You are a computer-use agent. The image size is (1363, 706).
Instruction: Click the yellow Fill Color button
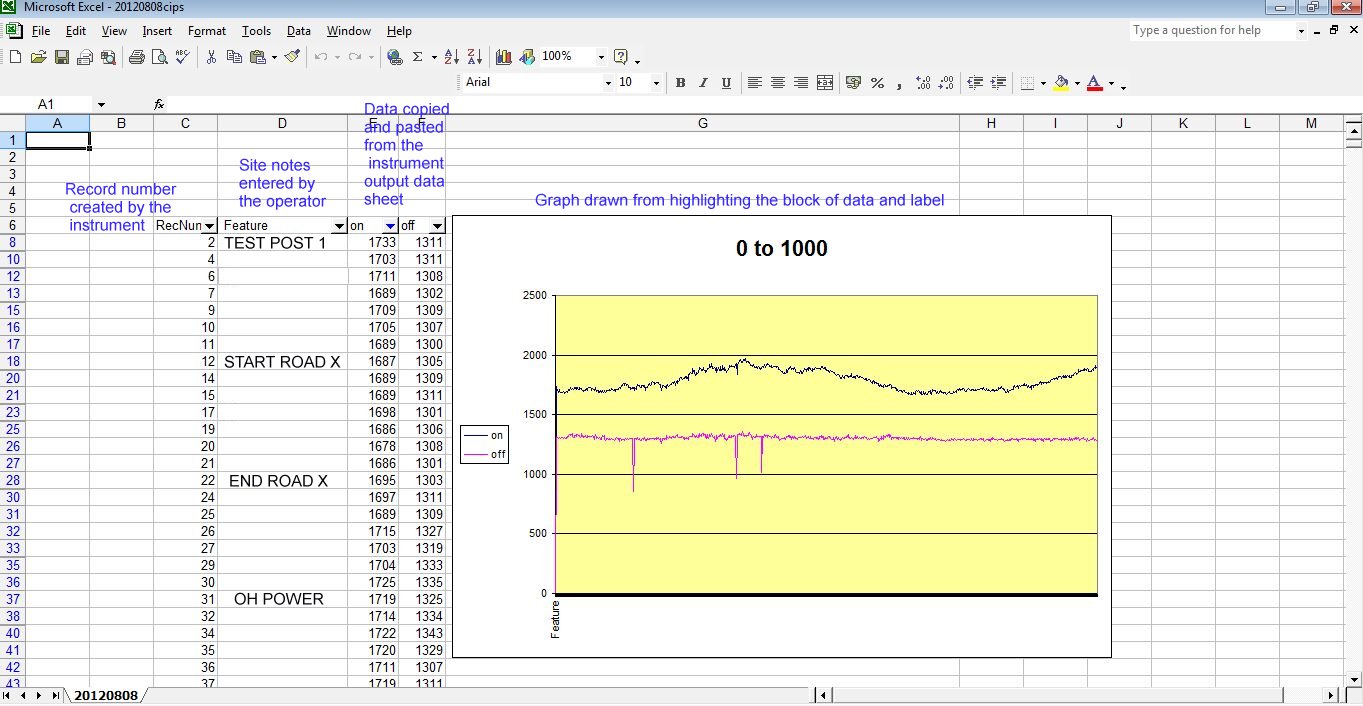click(x=1061, y=83)
